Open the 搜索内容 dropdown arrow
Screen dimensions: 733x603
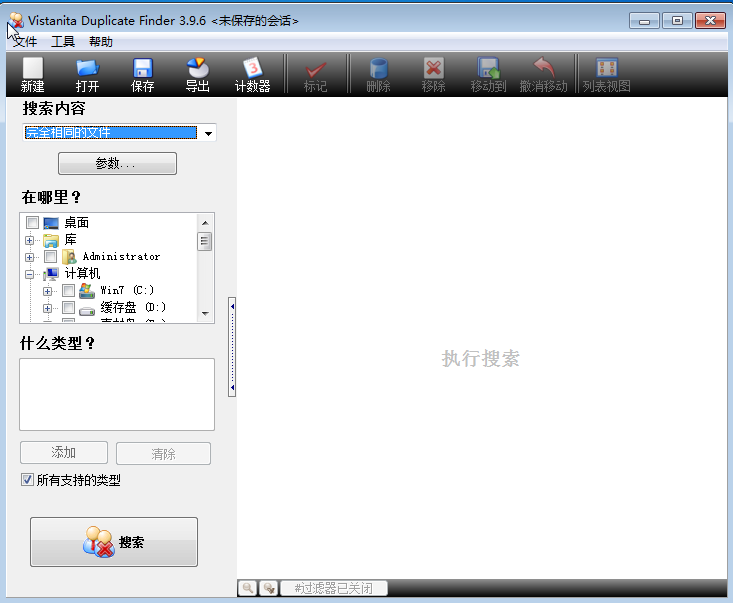point(208,133)
